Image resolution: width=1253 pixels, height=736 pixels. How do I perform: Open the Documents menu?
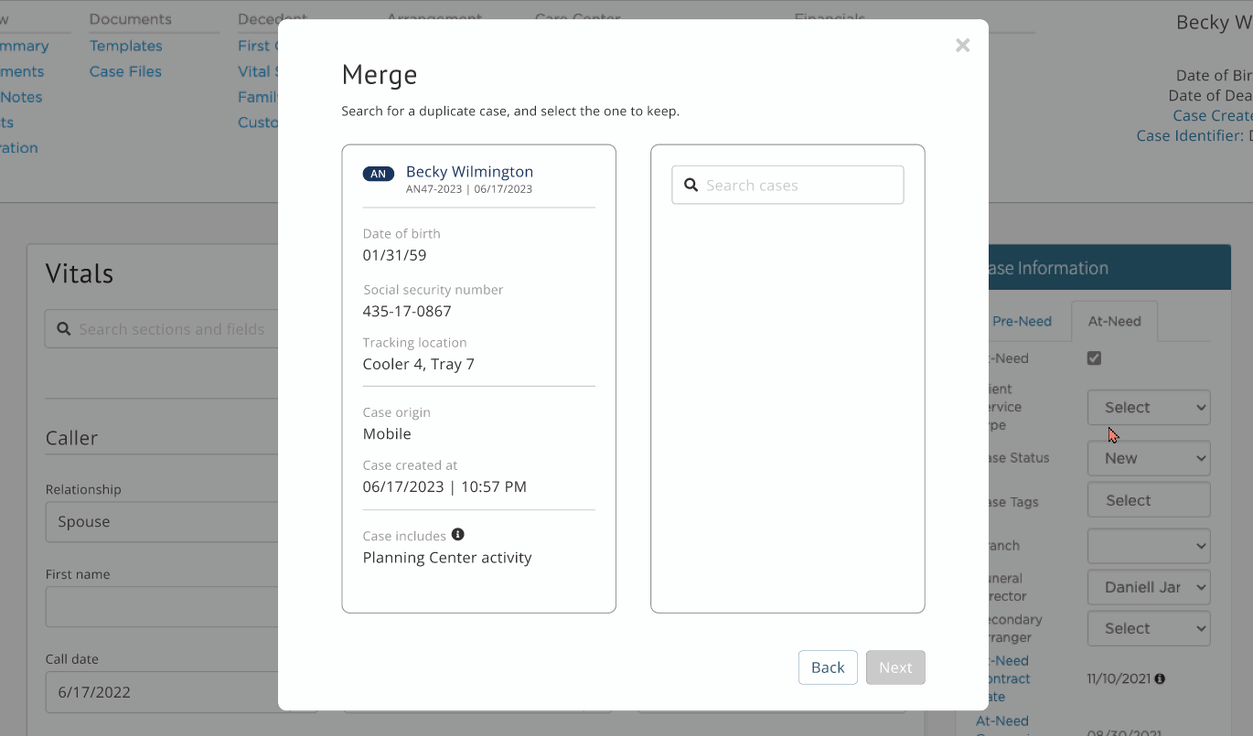[131, 18]
